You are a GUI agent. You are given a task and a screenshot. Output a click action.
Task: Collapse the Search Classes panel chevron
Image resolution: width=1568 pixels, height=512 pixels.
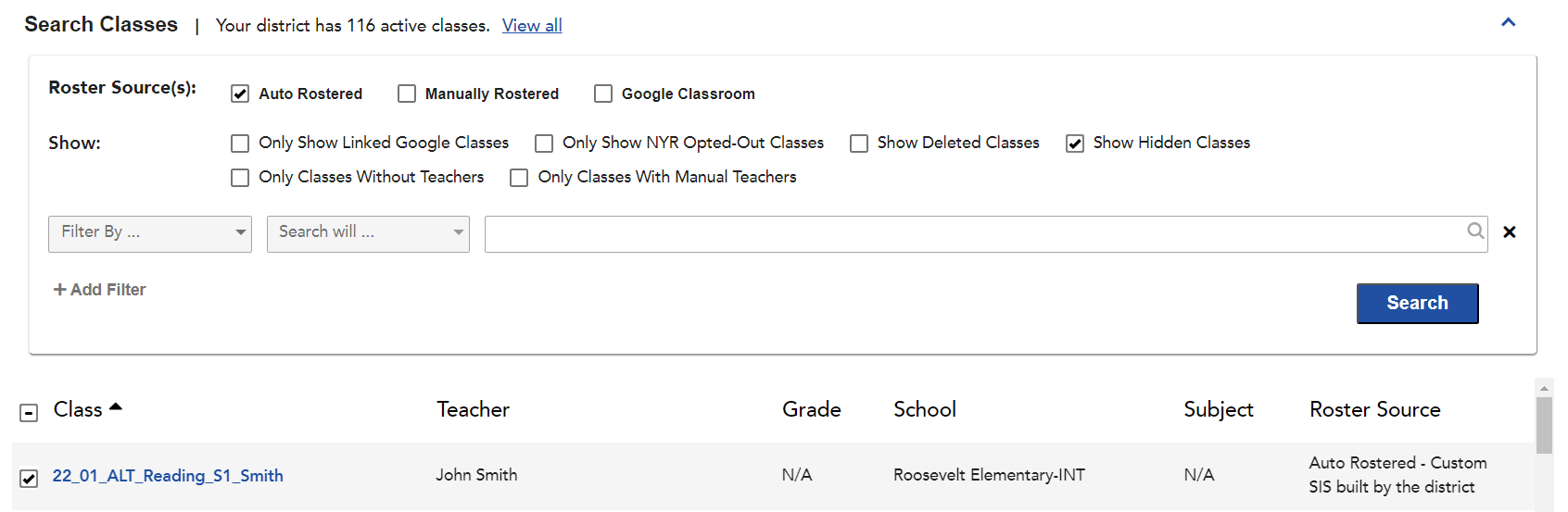[1508, 22]
